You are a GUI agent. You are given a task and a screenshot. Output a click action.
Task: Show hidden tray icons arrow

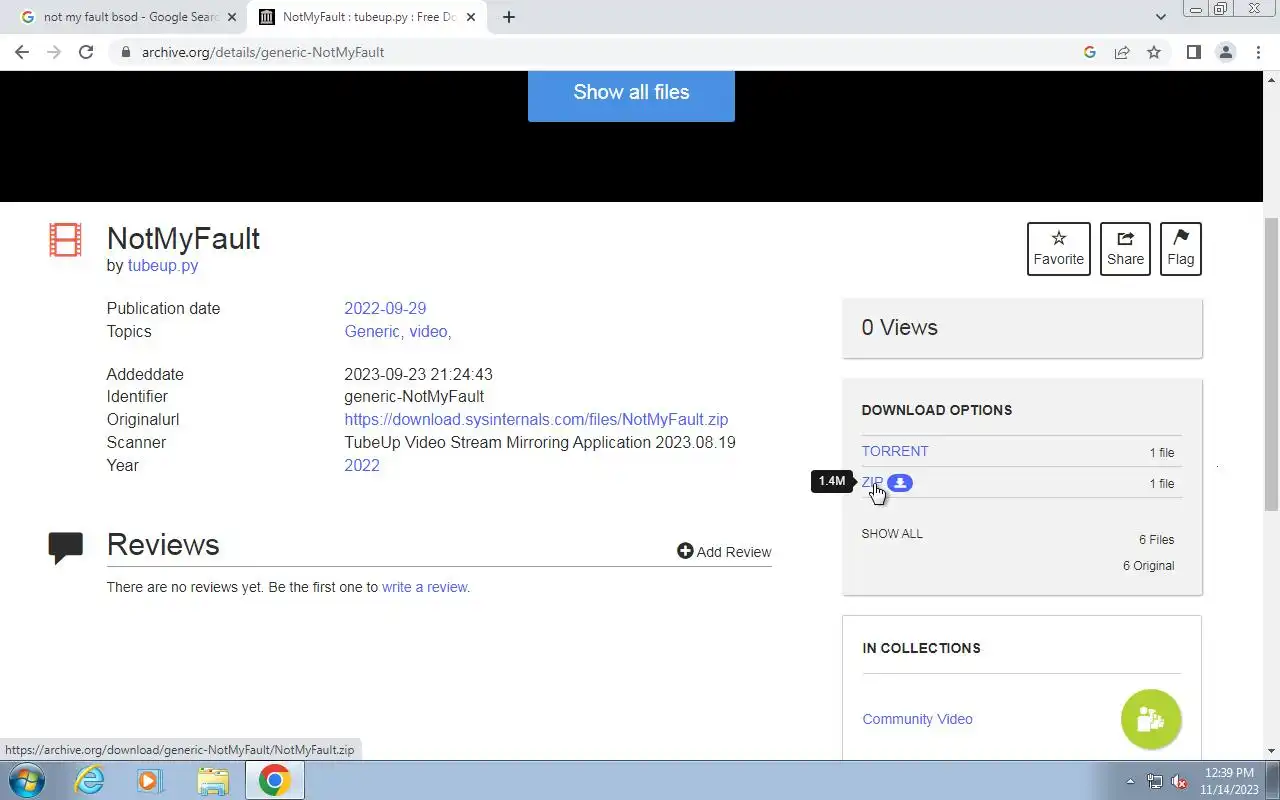(1131, 781)
